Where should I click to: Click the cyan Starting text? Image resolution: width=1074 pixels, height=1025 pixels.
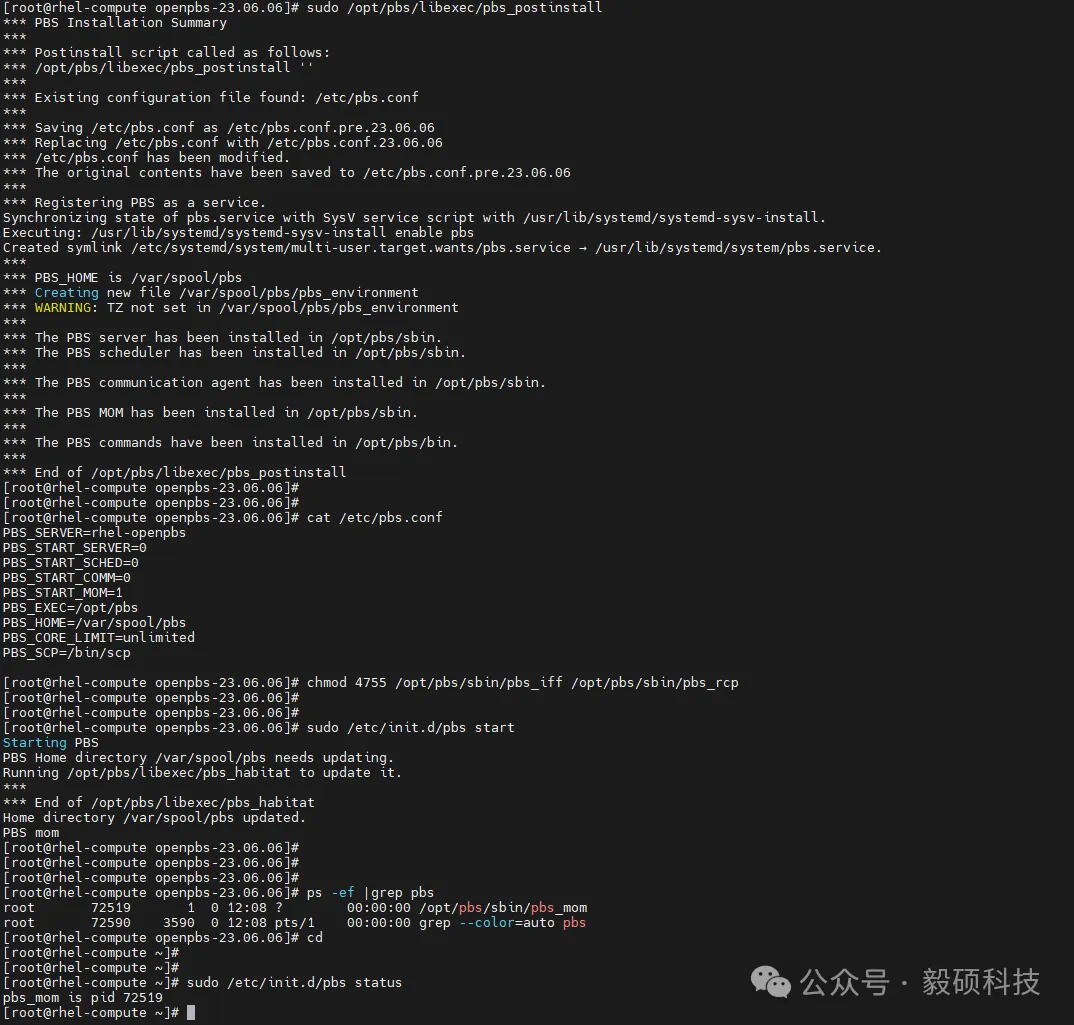point(34,742)
